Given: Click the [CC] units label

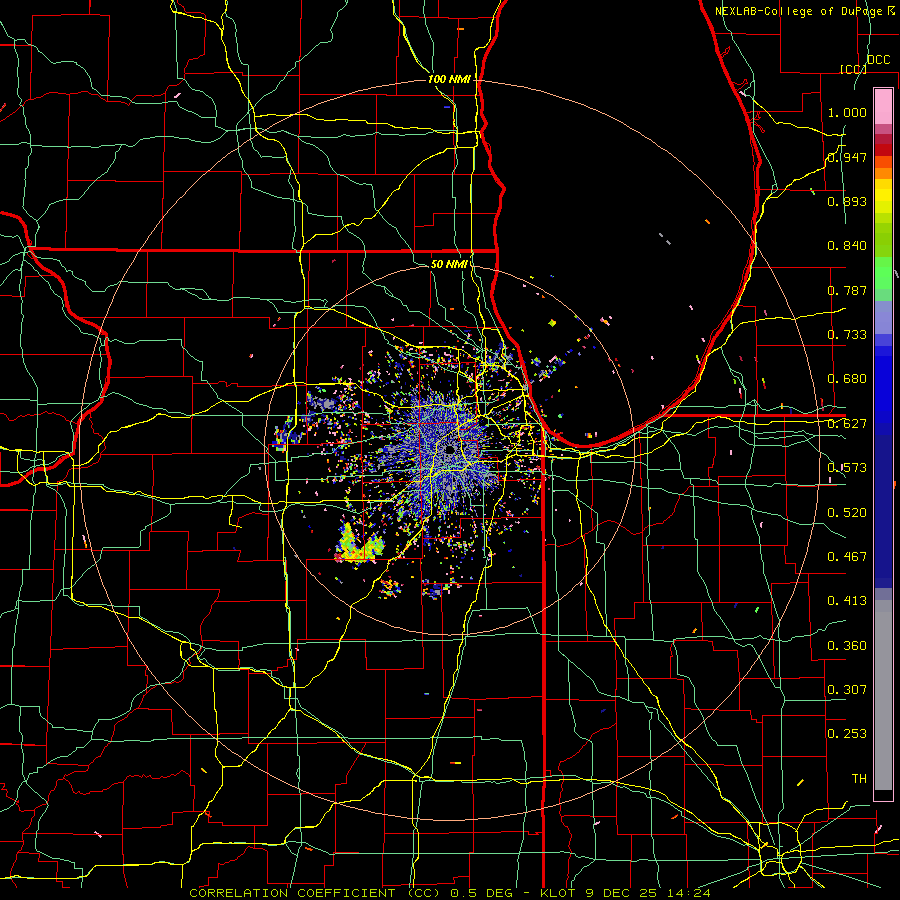Looking at the screenshot, I should click(853, 69).
